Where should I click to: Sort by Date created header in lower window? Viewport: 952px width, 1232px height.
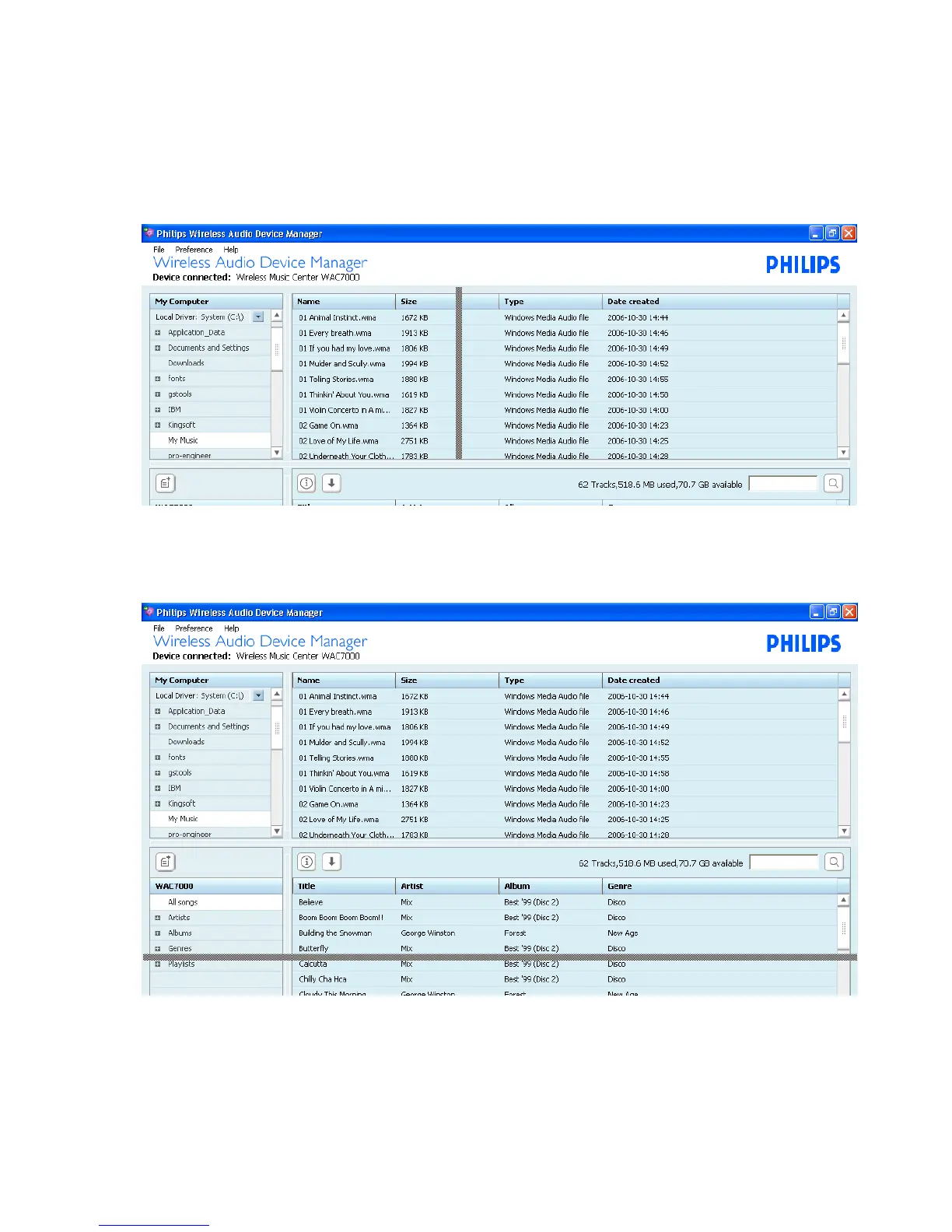pyautogui.click(x=719, y=680)
